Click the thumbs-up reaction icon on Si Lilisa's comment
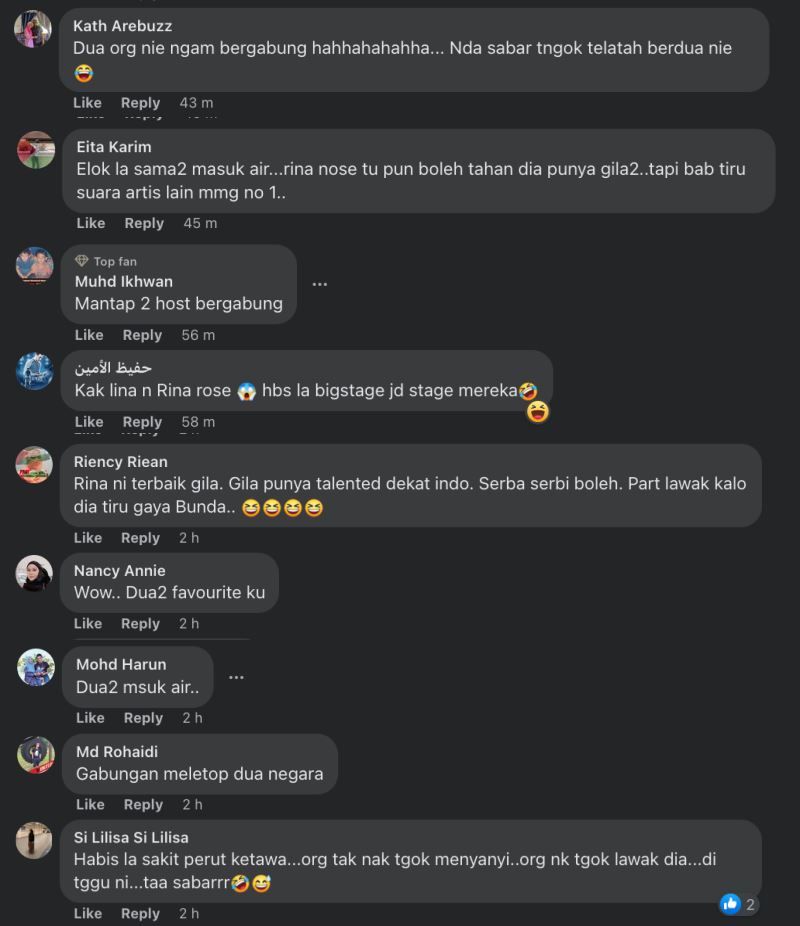This screenshot has width=800, height=926. click(731, 904)
